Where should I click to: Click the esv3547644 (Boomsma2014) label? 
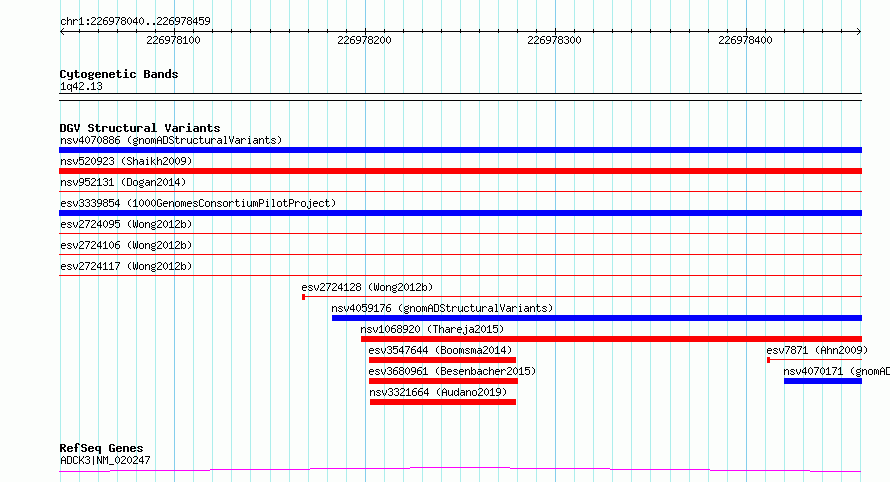click(x=440, y=350)
